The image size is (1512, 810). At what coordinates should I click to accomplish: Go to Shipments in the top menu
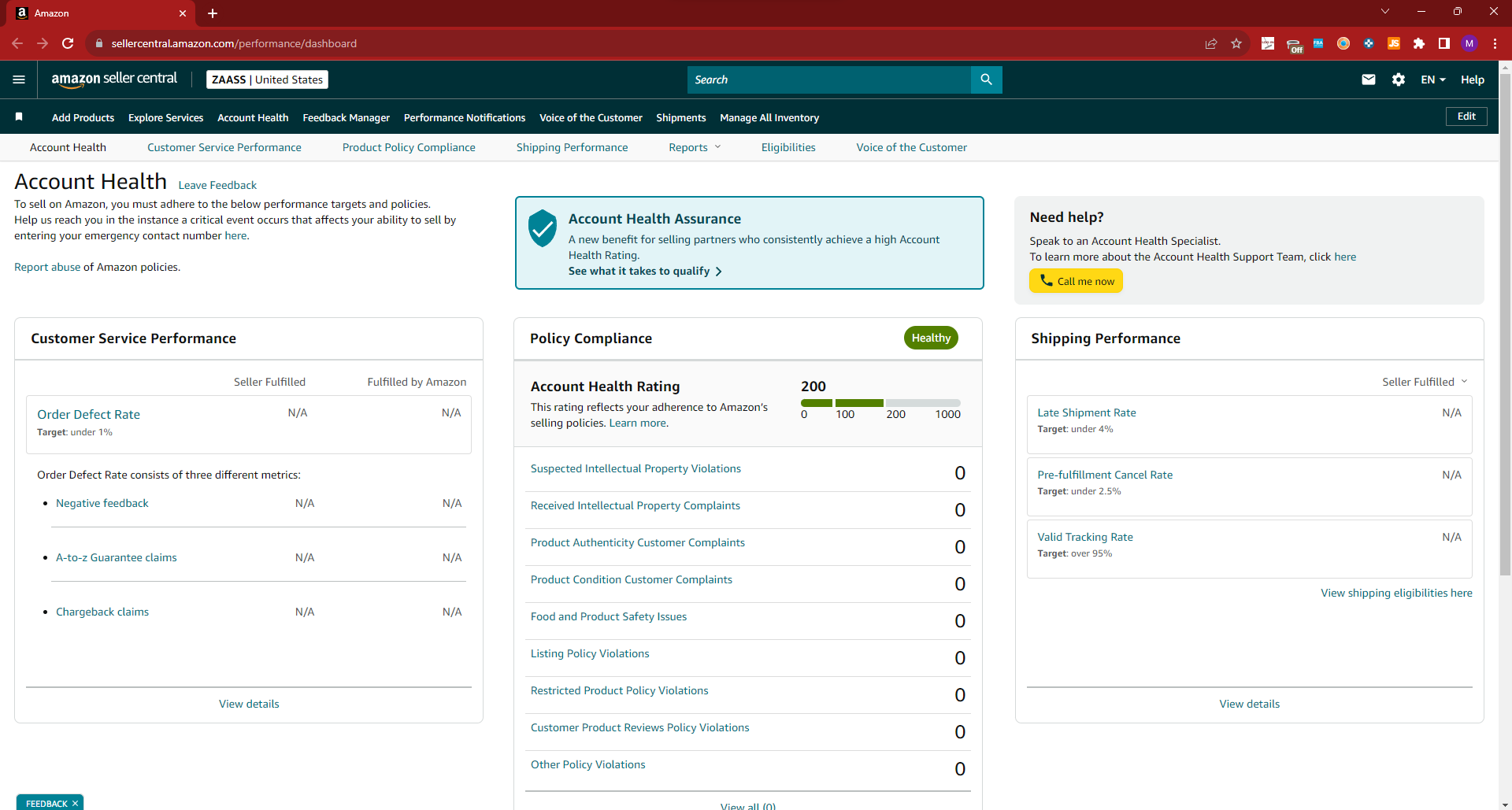(680, 117)
